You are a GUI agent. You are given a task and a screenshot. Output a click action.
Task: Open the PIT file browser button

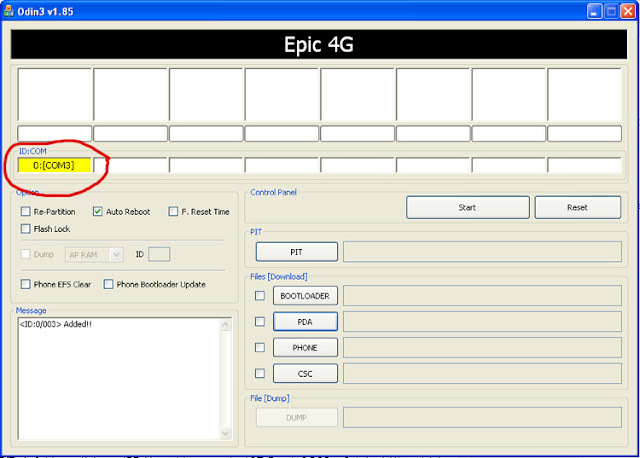point(297,252)
